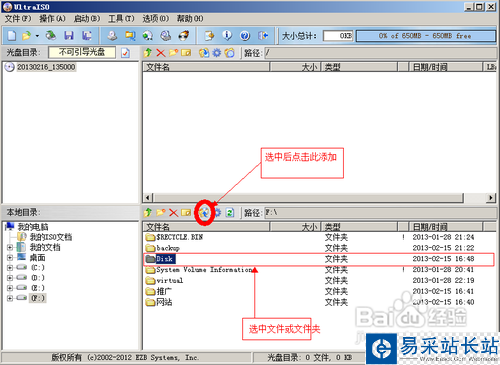The height and width of the screenshot is (365, 500).
Task: Open local pane gear settings icon
Action: pos(217,212)
